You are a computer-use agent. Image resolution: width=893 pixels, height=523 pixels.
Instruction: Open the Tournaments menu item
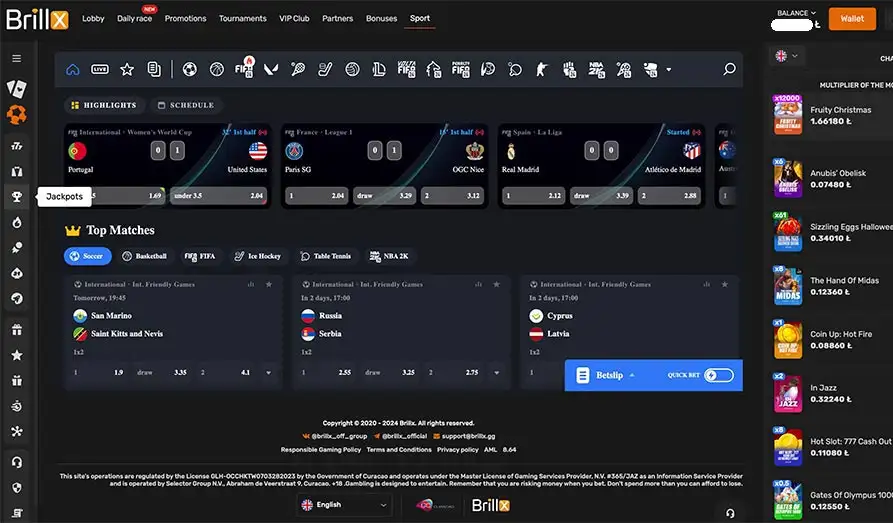[243, 18]
